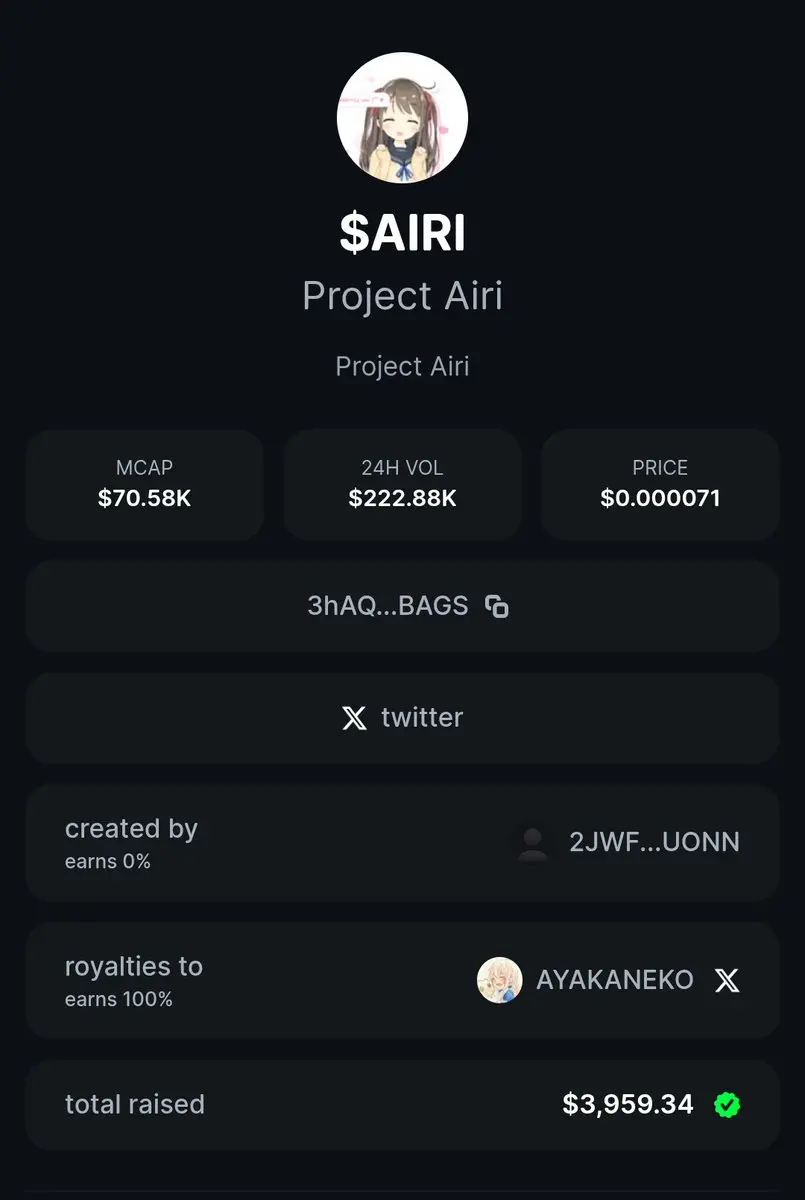Click the $AIRI ticker heading

click(x=403, y=234)
